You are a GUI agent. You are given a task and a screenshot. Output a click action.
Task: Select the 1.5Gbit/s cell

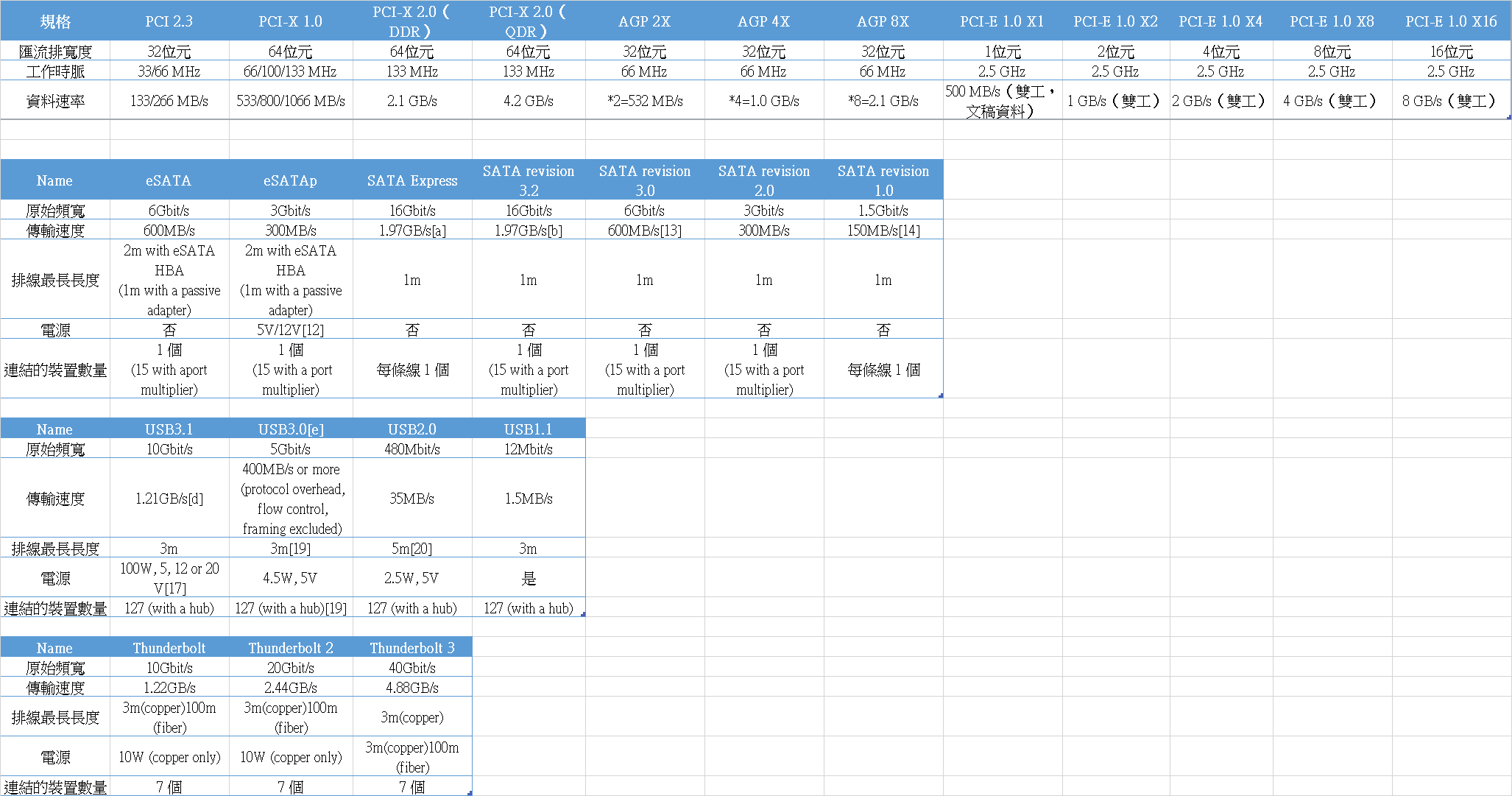[x=883, y=210]
